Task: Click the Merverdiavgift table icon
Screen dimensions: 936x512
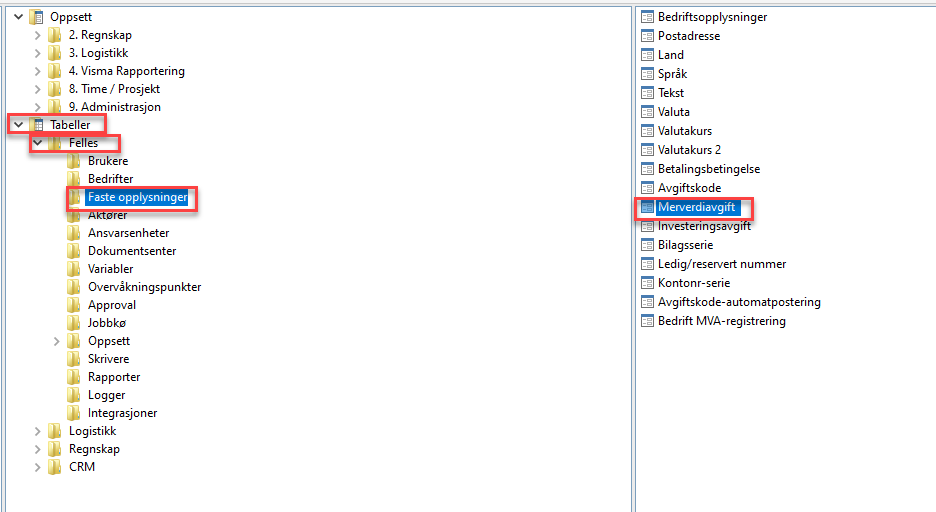Action: [647, 207]
